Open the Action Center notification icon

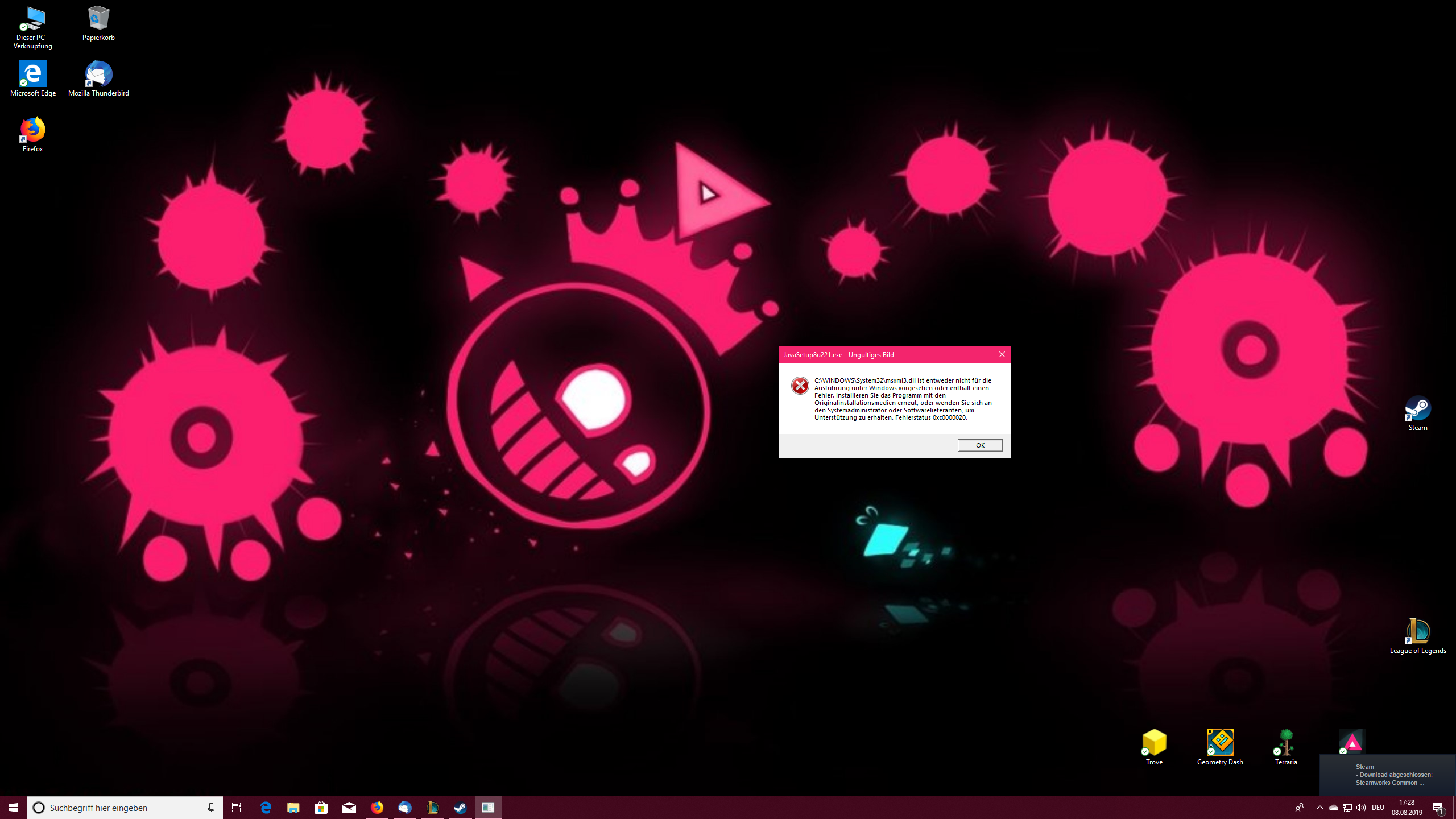(1438, 808)
